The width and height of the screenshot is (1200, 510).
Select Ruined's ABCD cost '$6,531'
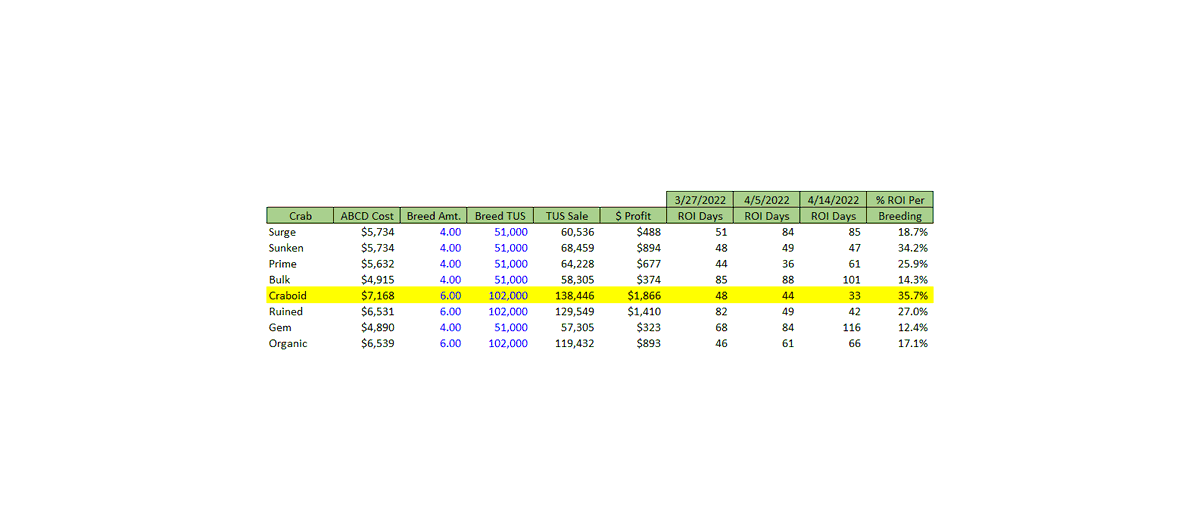tap(378, 312)
